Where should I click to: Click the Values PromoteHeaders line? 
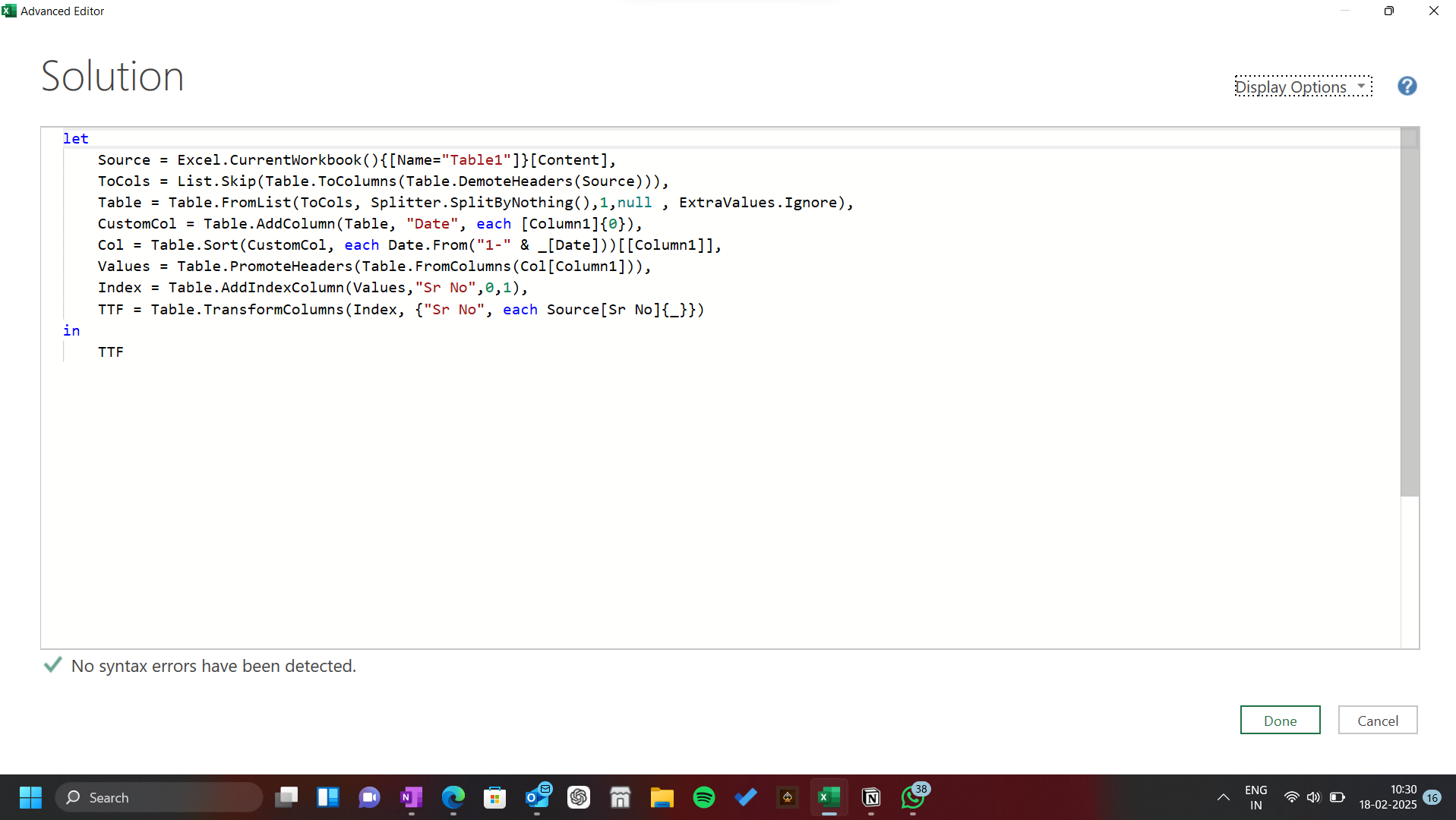tap(374, 266)
